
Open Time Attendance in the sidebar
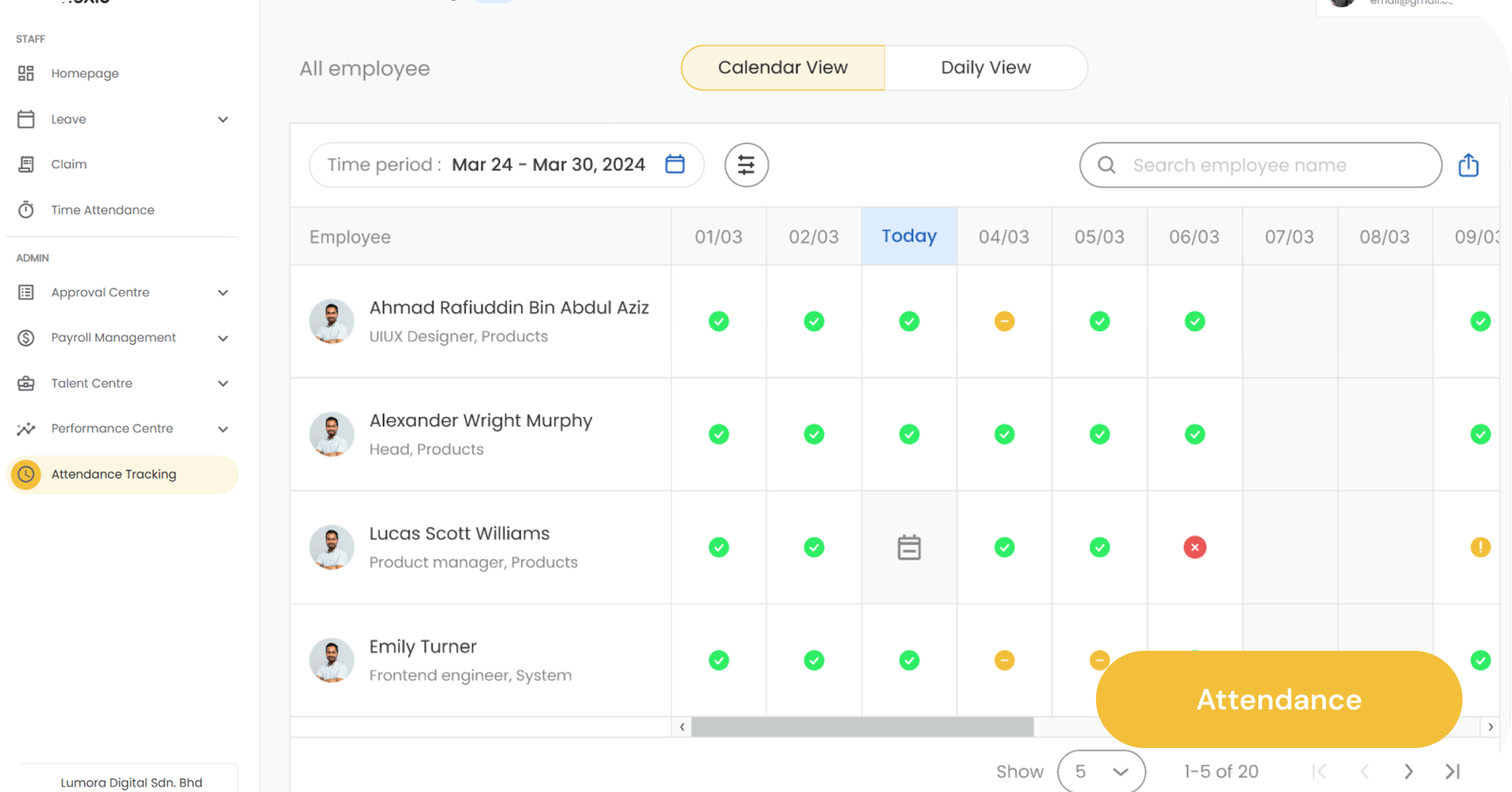[x=103, y=210]
